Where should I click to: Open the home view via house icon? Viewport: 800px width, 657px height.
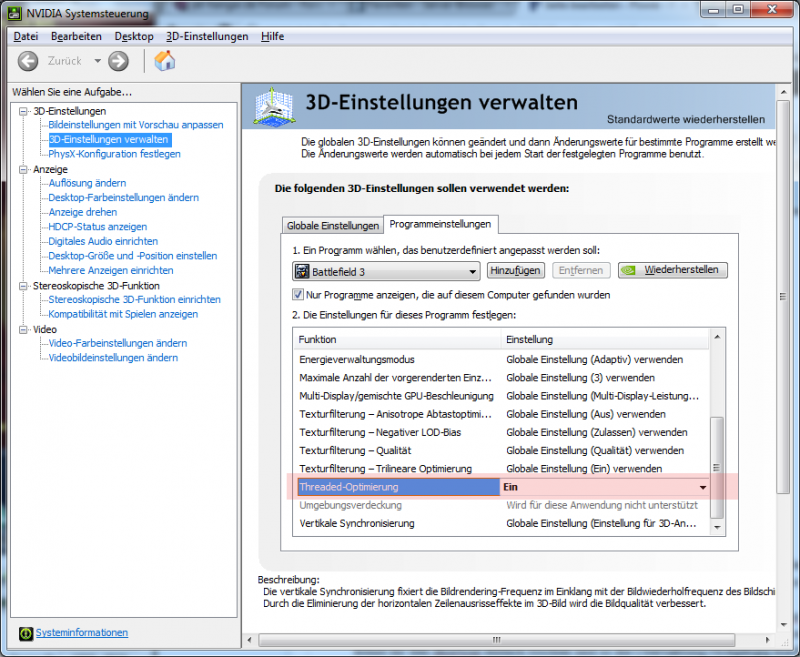pyautogui.click(x=165, y=61)
